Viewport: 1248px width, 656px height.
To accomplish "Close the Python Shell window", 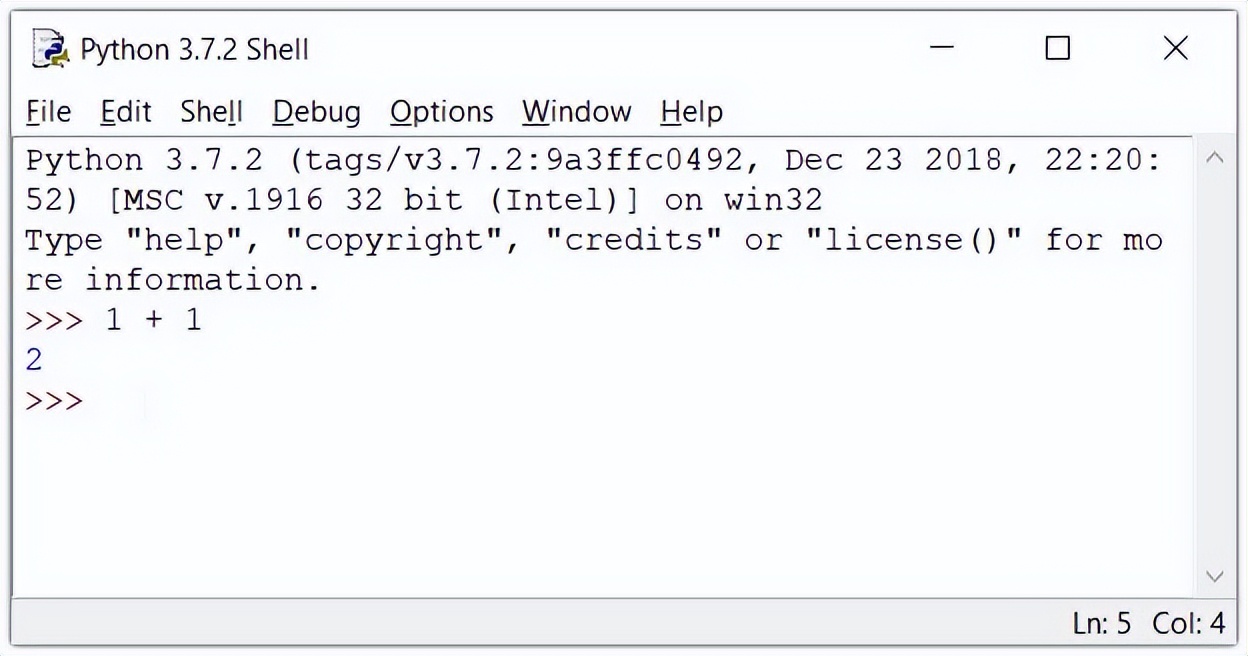I will click(1176, 48).
